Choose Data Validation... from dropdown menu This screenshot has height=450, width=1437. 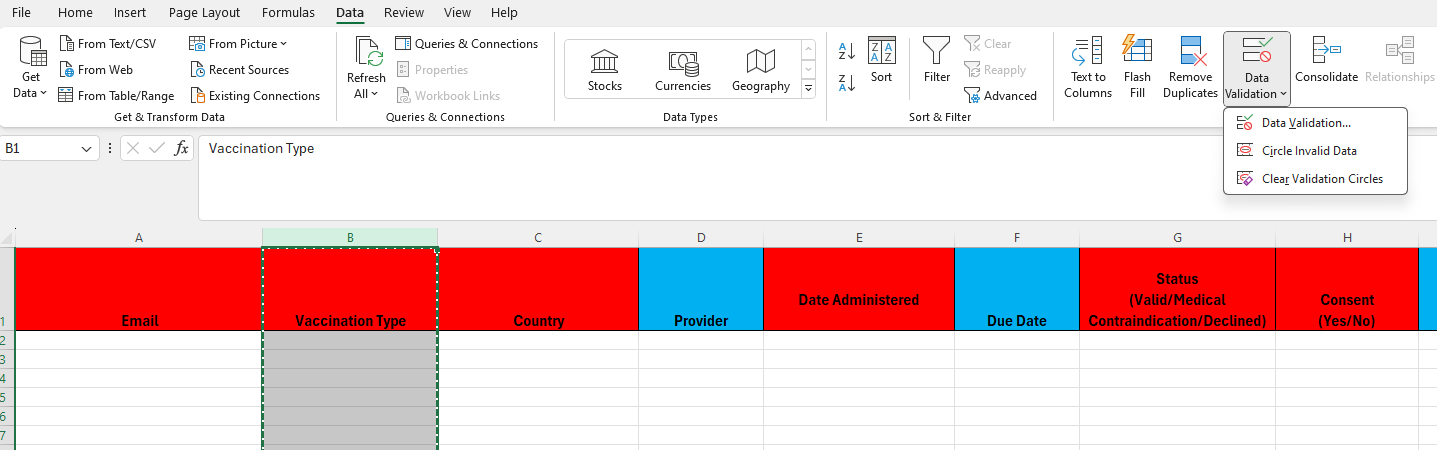(x=1315, y=123)
